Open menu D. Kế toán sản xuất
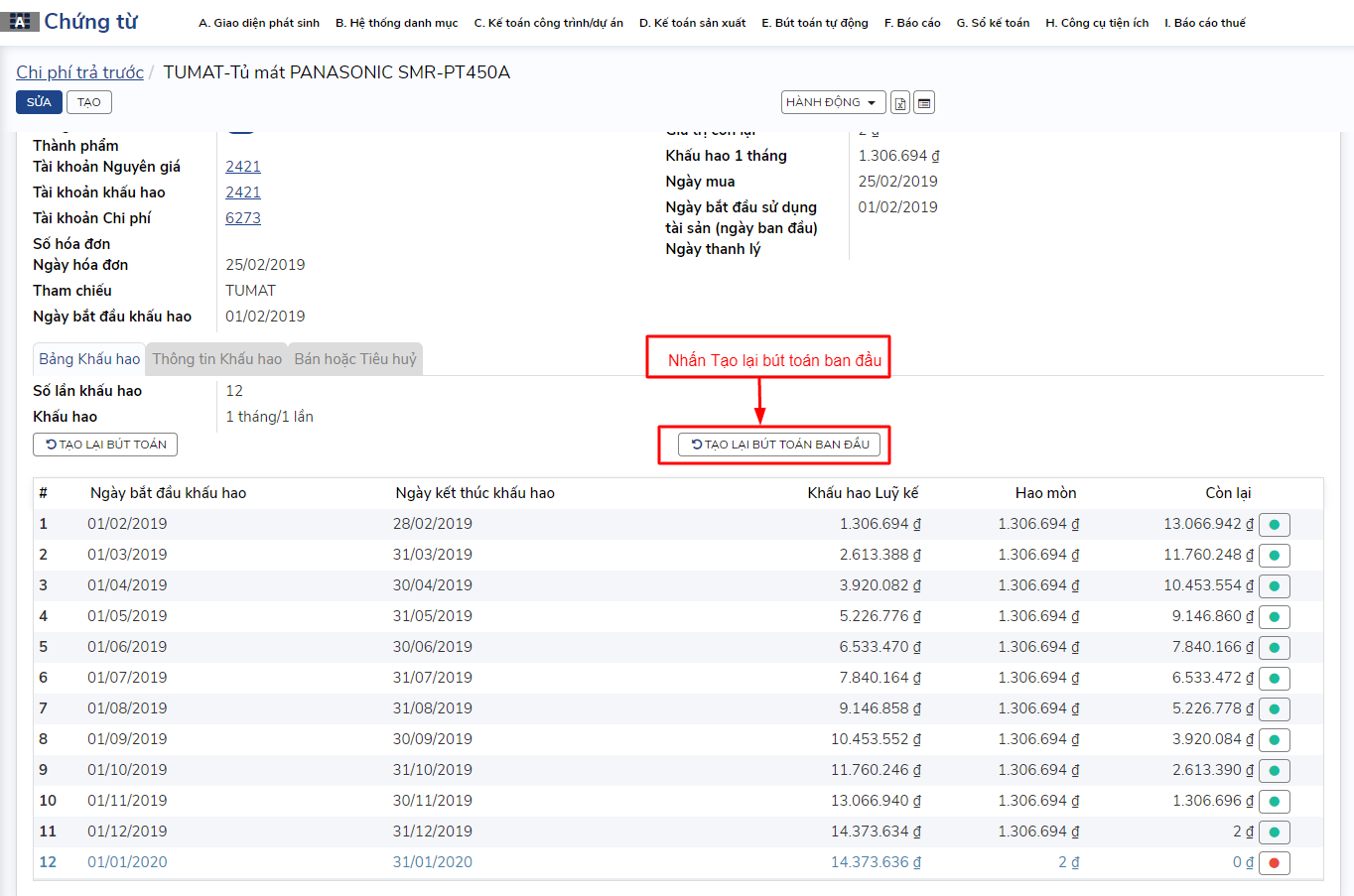Image resolution: width=1354 pixels, height=896 pixels. [x=693, y=23]
